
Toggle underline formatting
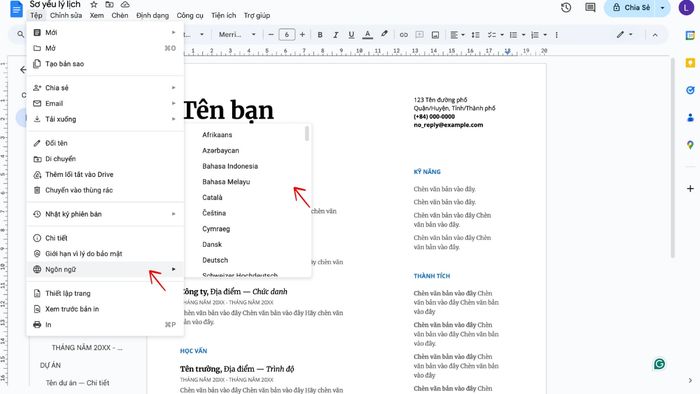tap(351, 34)
